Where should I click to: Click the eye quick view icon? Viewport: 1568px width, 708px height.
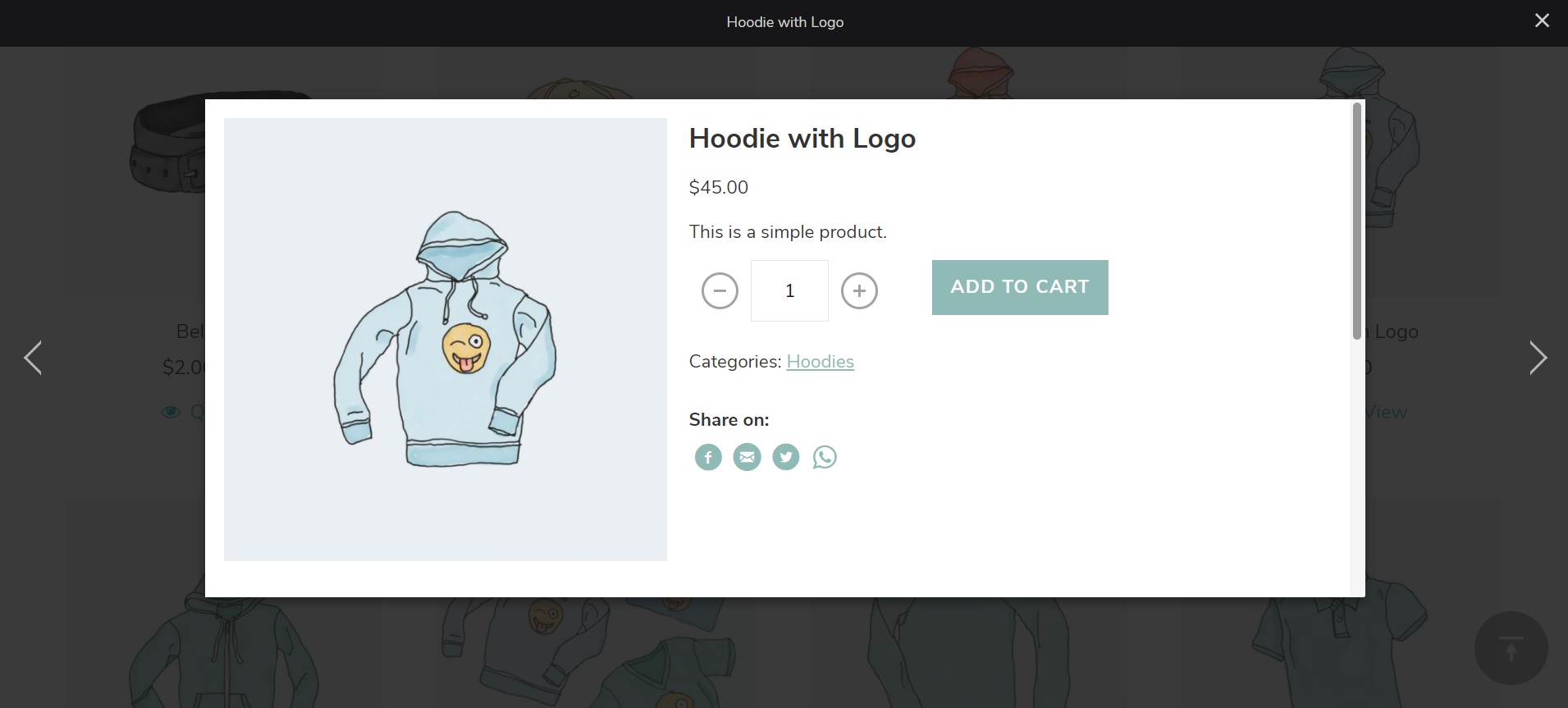point(171,412)
